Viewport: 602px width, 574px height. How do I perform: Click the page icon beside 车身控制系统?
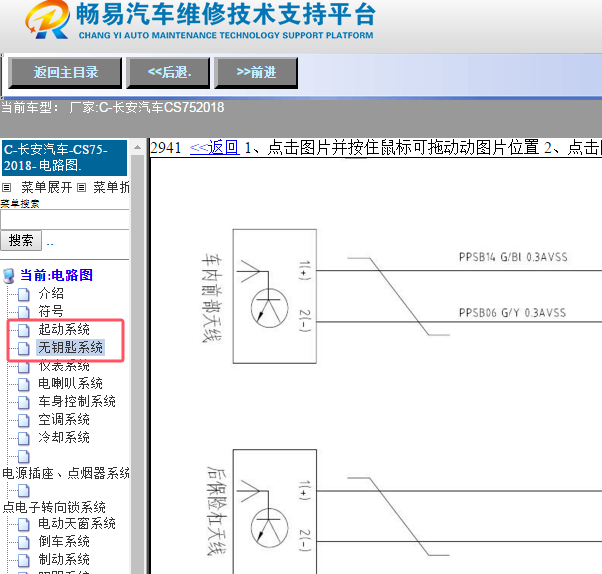tap(23, 402)
